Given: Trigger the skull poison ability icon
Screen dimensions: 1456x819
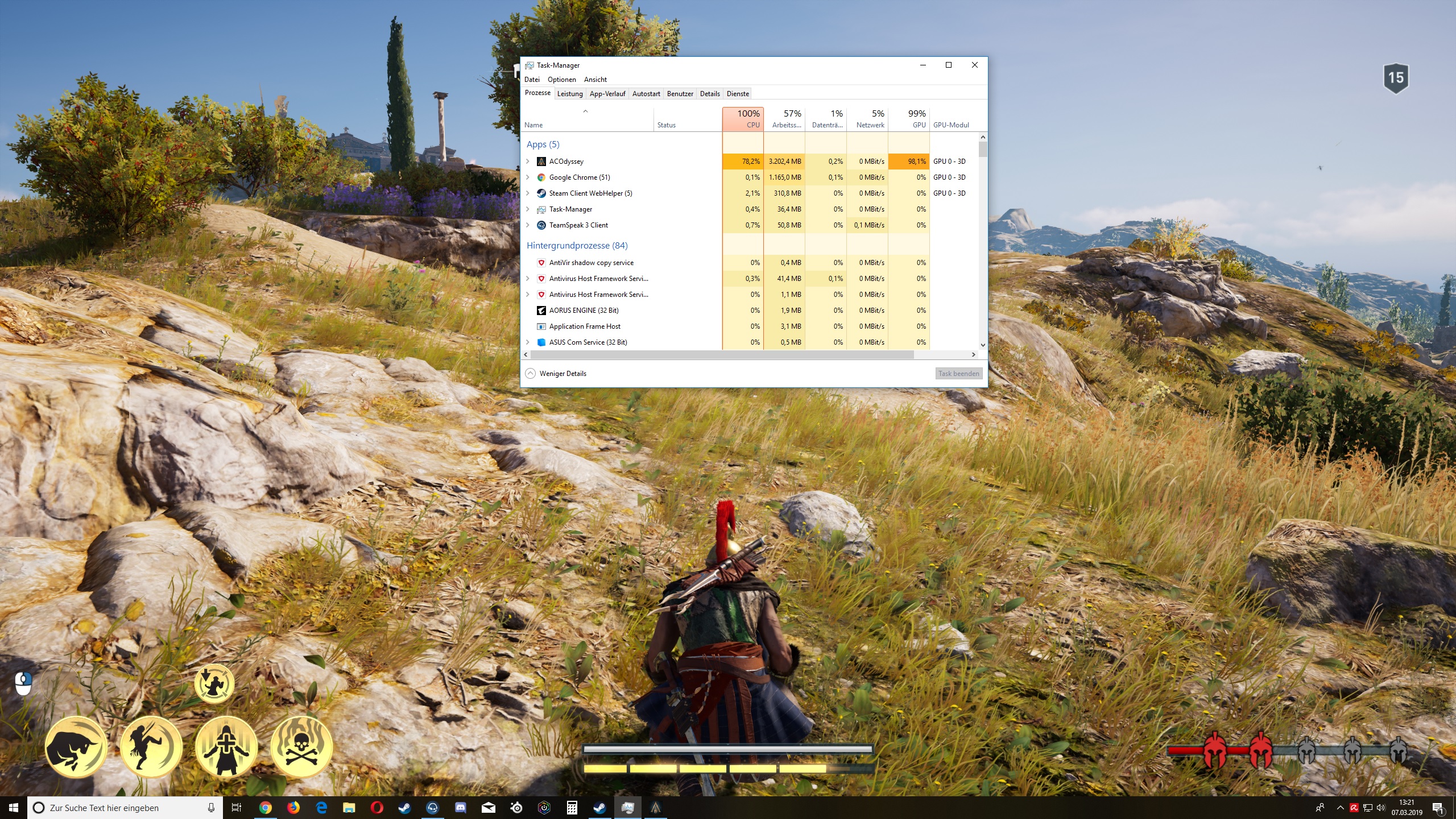Looking at the screenshot, I should 301,747.
